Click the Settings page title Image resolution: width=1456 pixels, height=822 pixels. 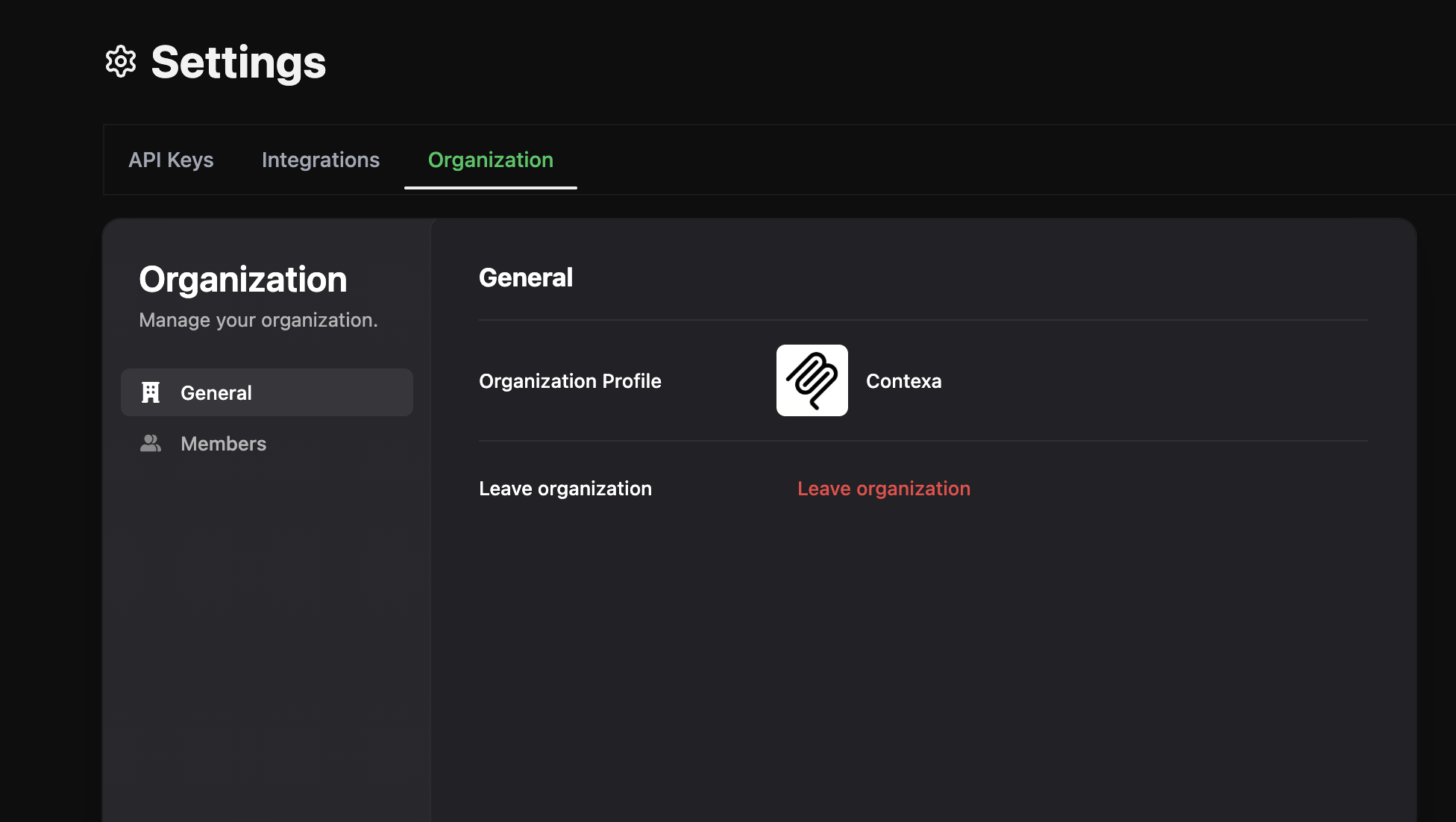click(238, 63)
